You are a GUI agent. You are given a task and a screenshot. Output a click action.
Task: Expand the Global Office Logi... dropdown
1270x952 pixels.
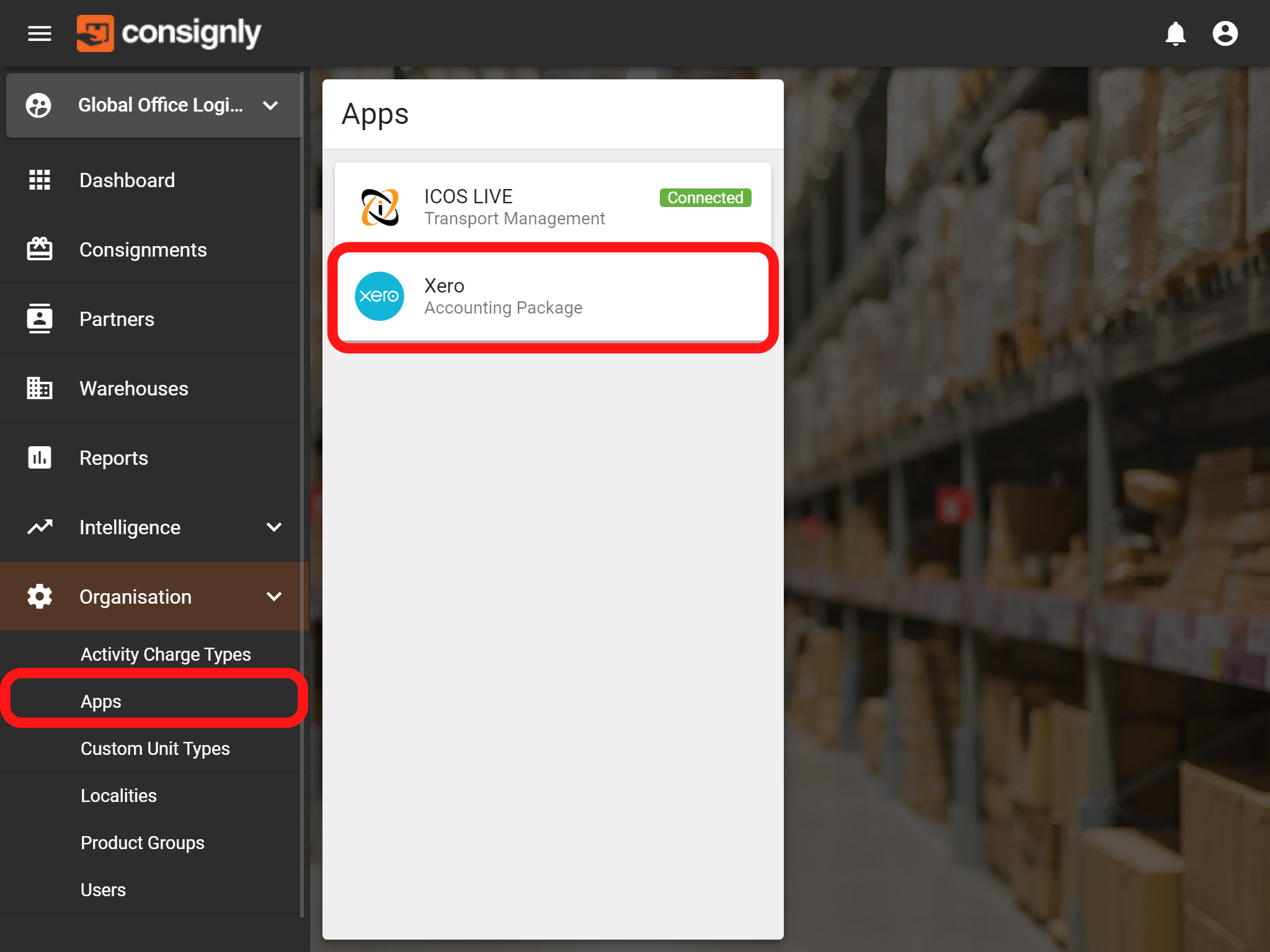click(270, 105)
